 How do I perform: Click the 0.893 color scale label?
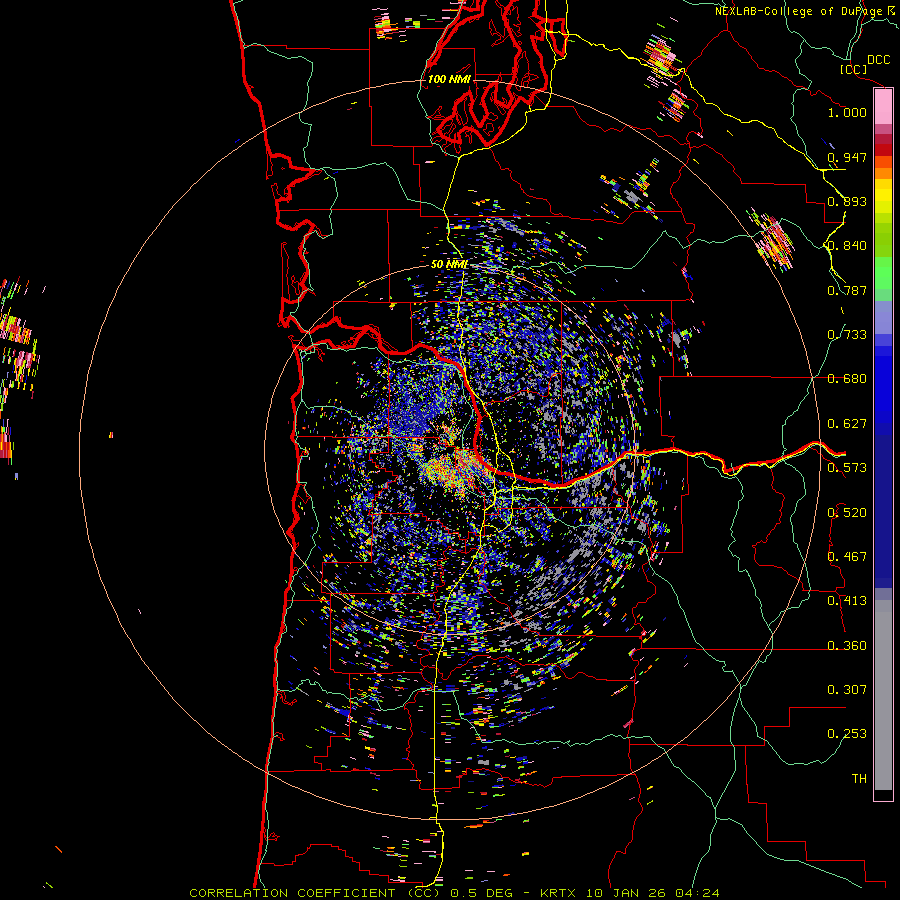coord(847,201)
